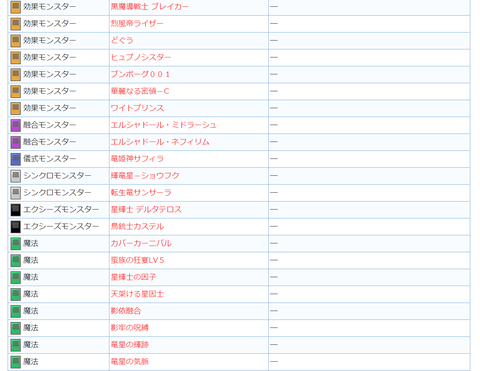The width and height of the screenshot is (480, 371).
Task: Select 効果モンスター text in ブンボーグ001 row
Action: click(49, 74)
